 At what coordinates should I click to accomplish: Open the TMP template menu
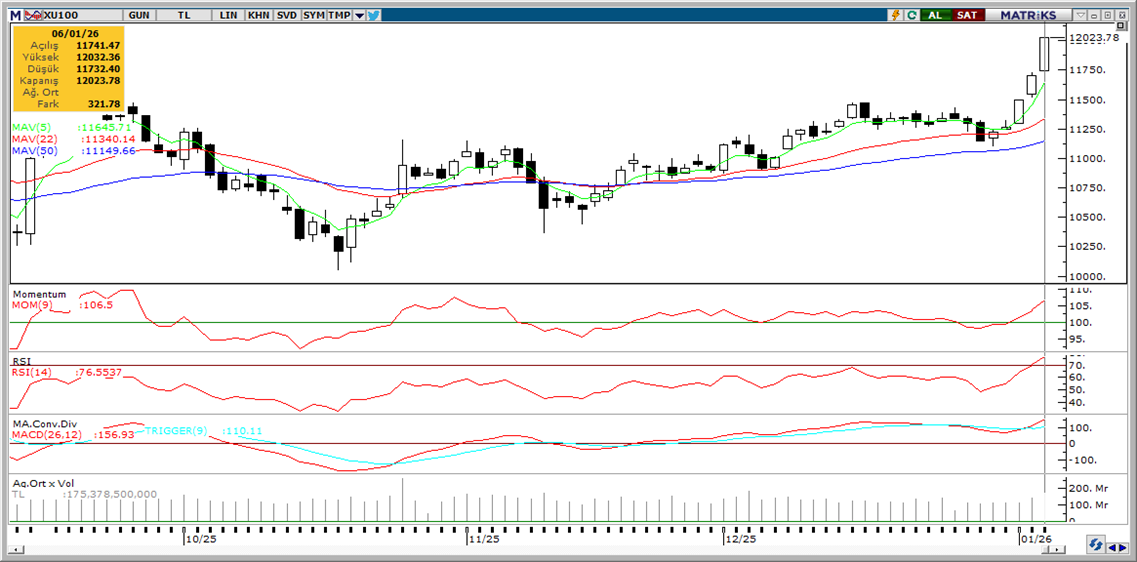click(340, 15)
